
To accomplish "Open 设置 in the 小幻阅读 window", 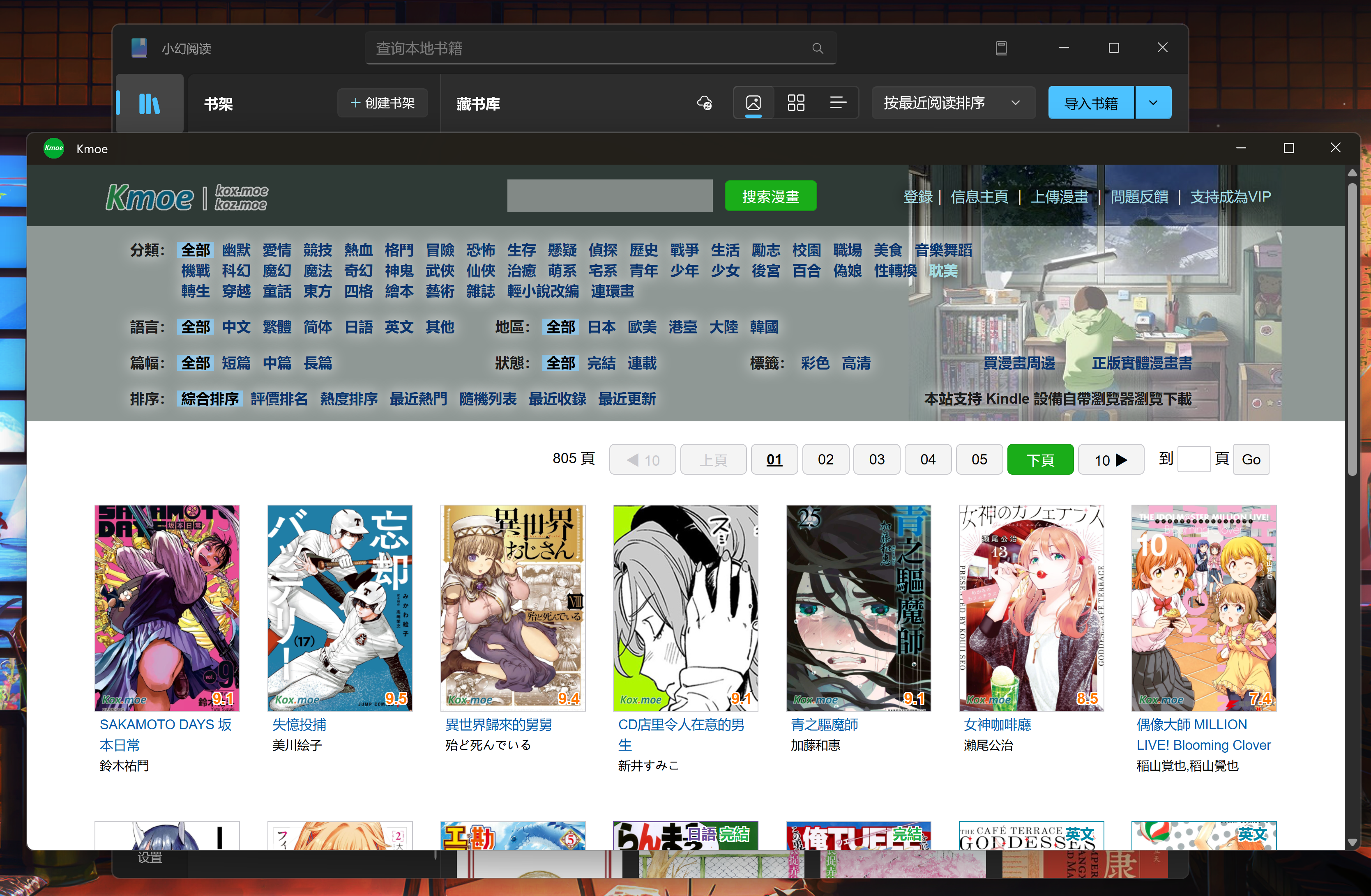I will (x=150, y=857).
